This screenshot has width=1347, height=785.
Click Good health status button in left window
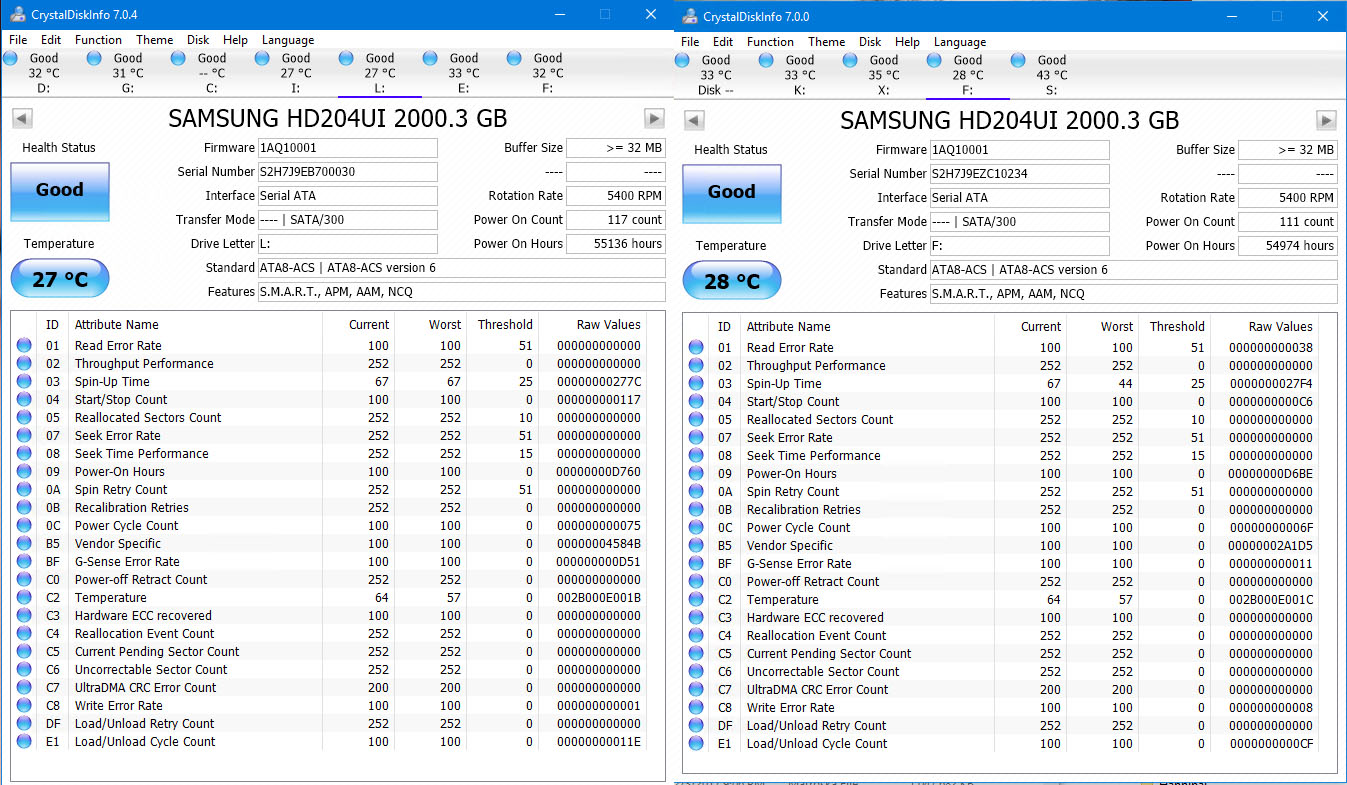coord(60,190)
